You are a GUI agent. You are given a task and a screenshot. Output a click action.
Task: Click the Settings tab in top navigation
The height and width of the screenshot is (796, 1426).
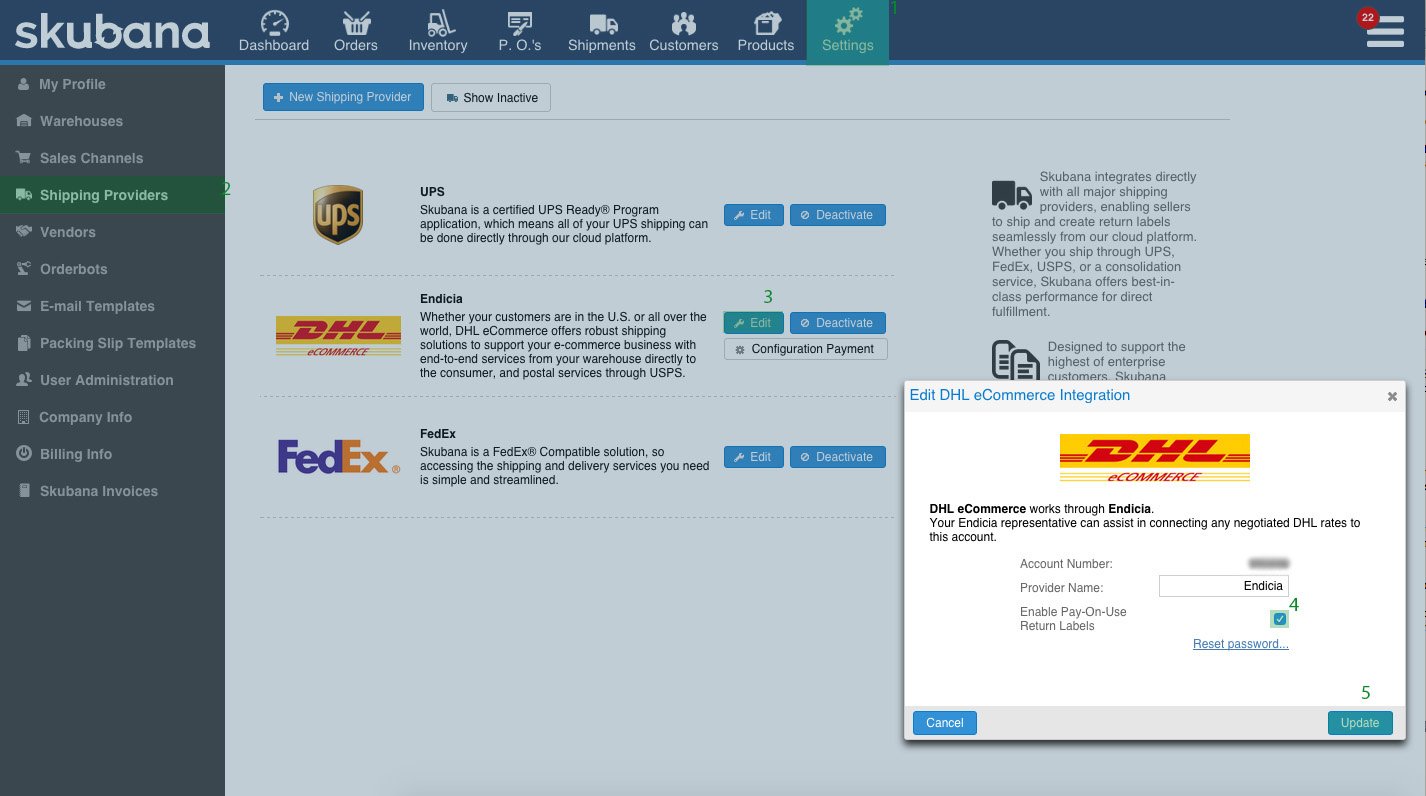pos(847,32)
